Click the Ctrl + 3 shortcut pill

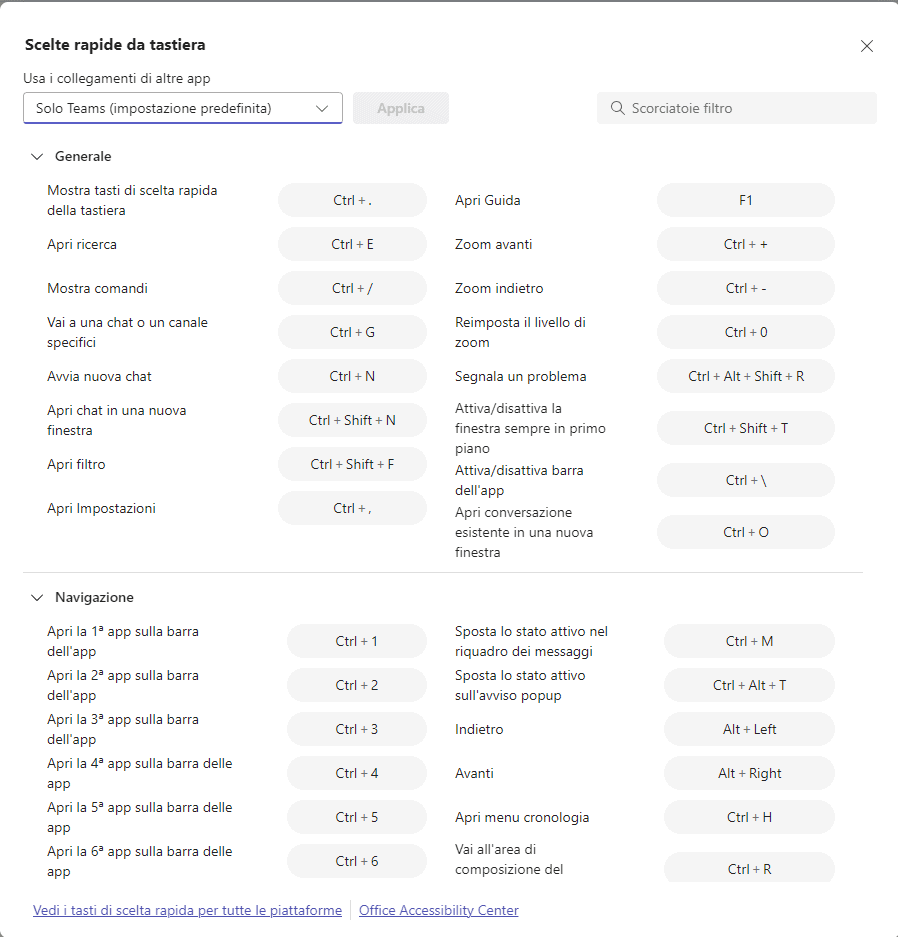(357, 730)
